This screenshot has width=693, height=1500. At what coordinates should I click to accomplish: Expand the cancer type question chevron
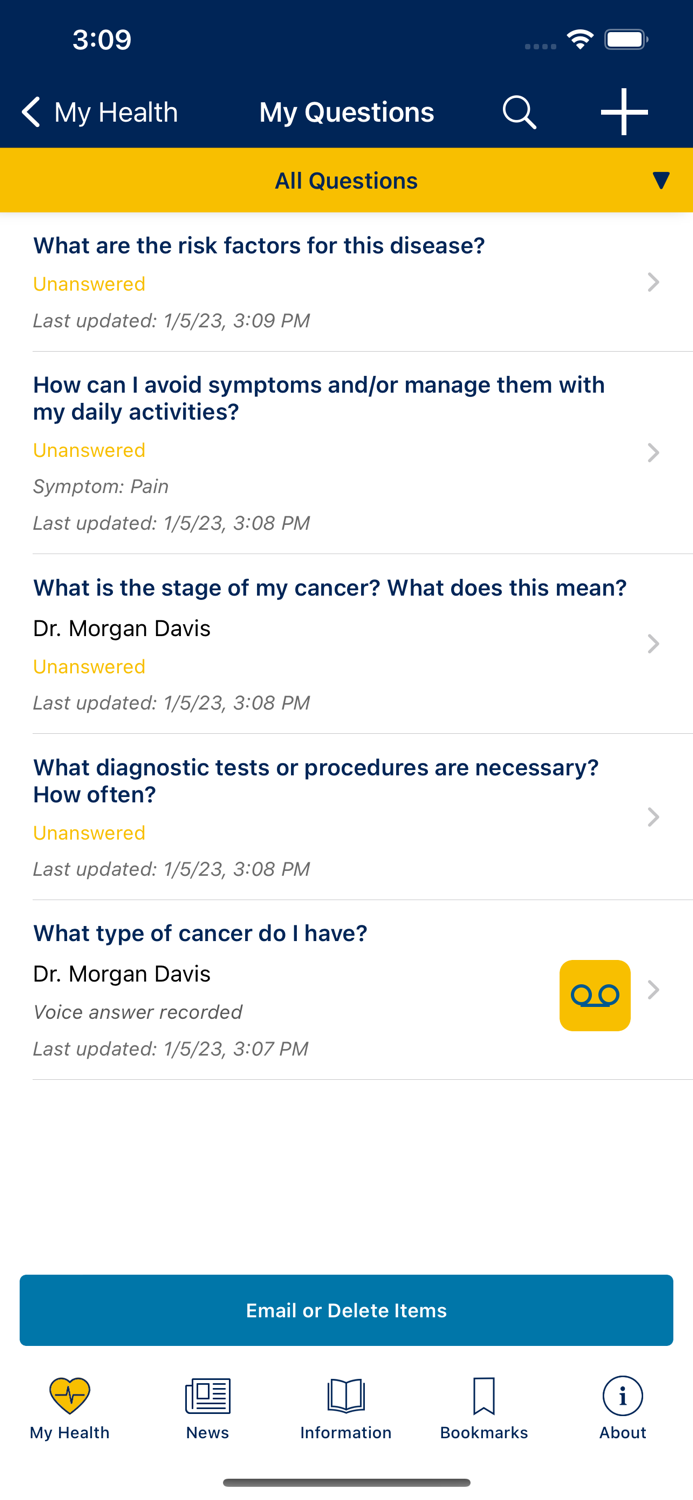coord(654,990)
